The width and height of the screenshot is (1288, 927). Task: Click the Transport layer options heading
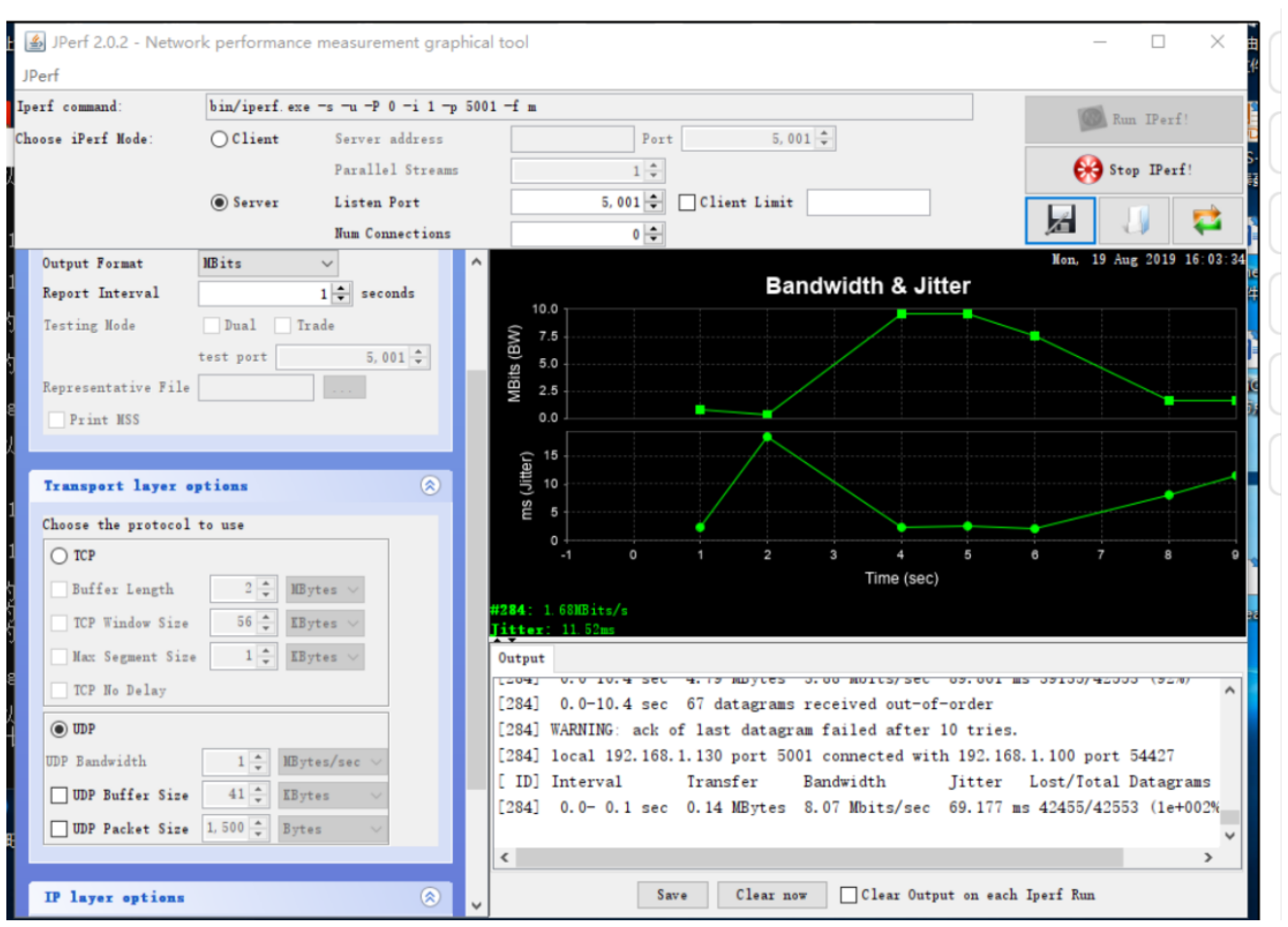coord(146,486)
